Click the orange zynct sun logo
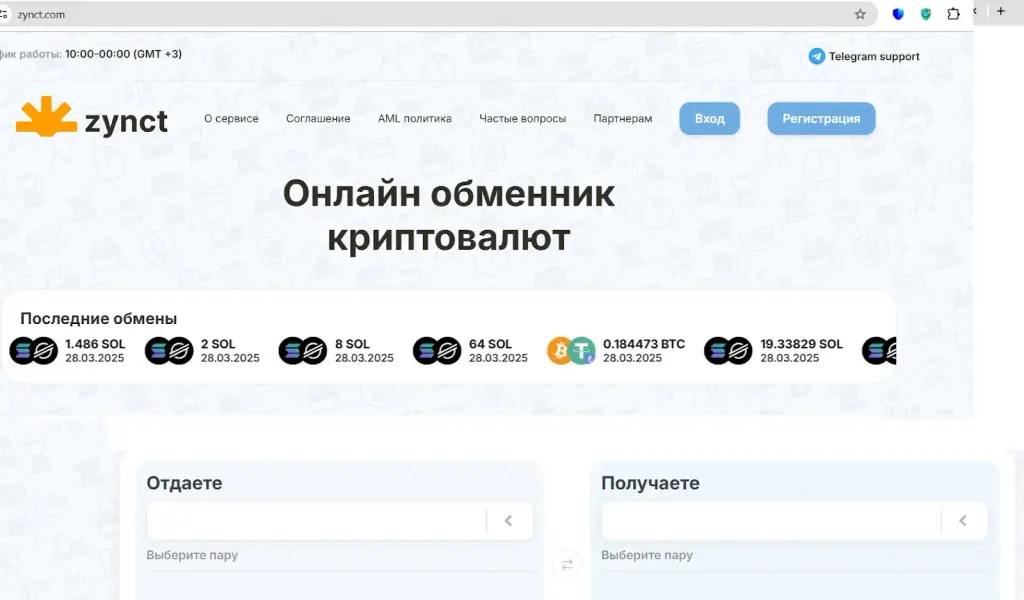Viewport: 1024px width, 600px height. pos(46,117)
